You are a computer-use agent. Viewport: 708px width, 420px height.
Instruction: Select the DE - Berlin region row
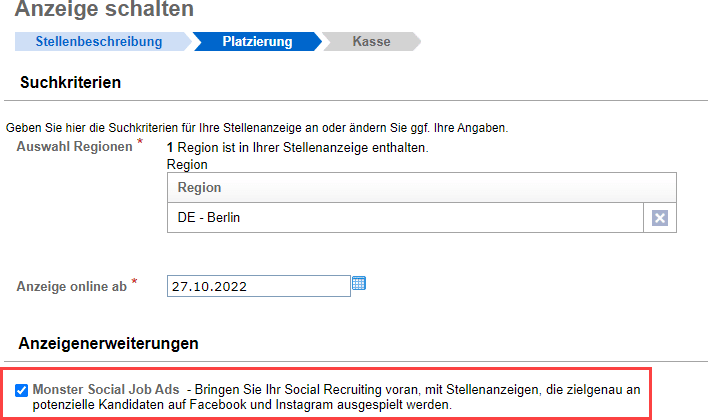pos(405,218)
